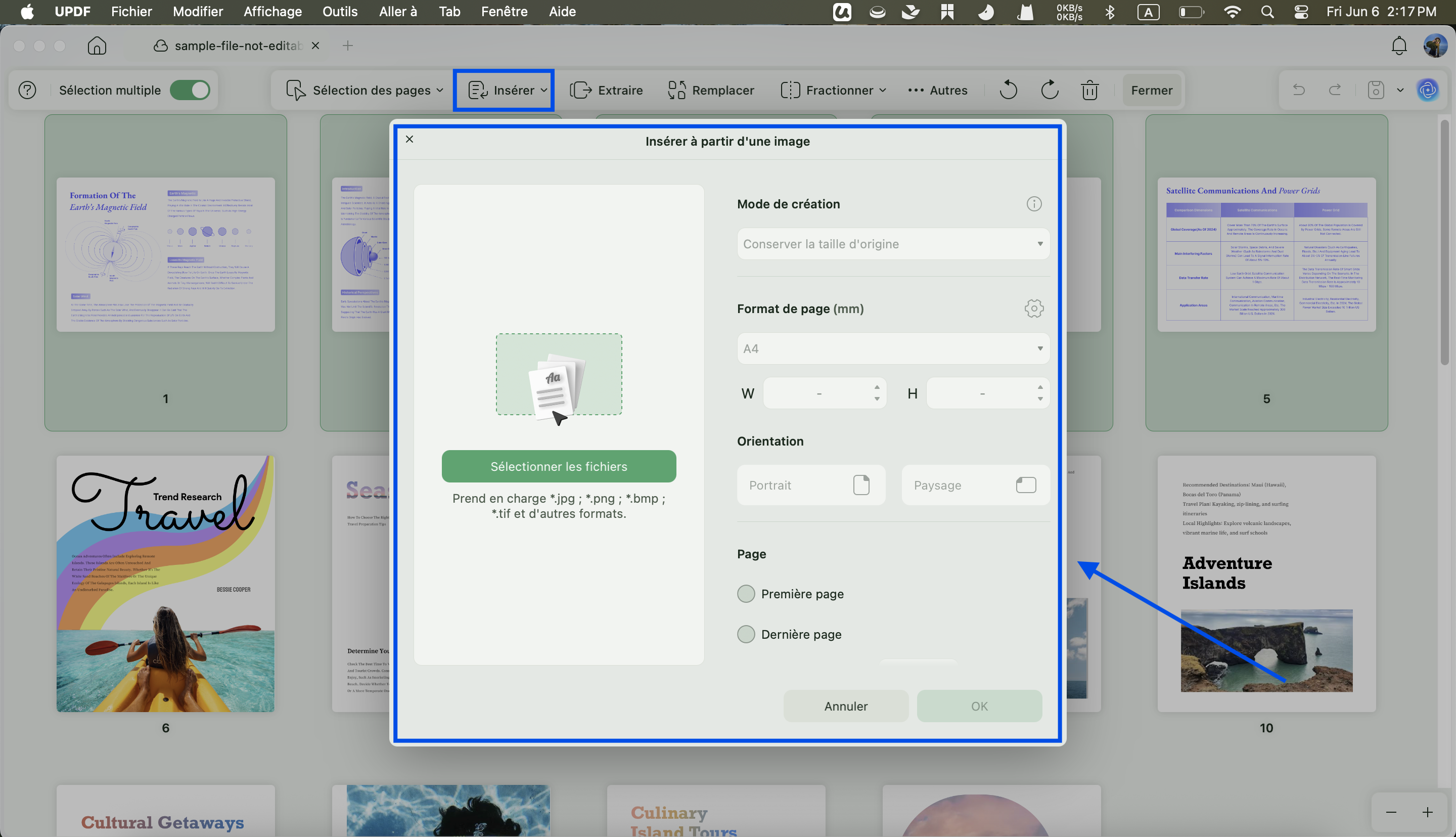The width and height of the screenshot is (1456, 837).
Task: Close the sample-file-not-editable tab
Action: pyautogui.click(x=315, y=46)
